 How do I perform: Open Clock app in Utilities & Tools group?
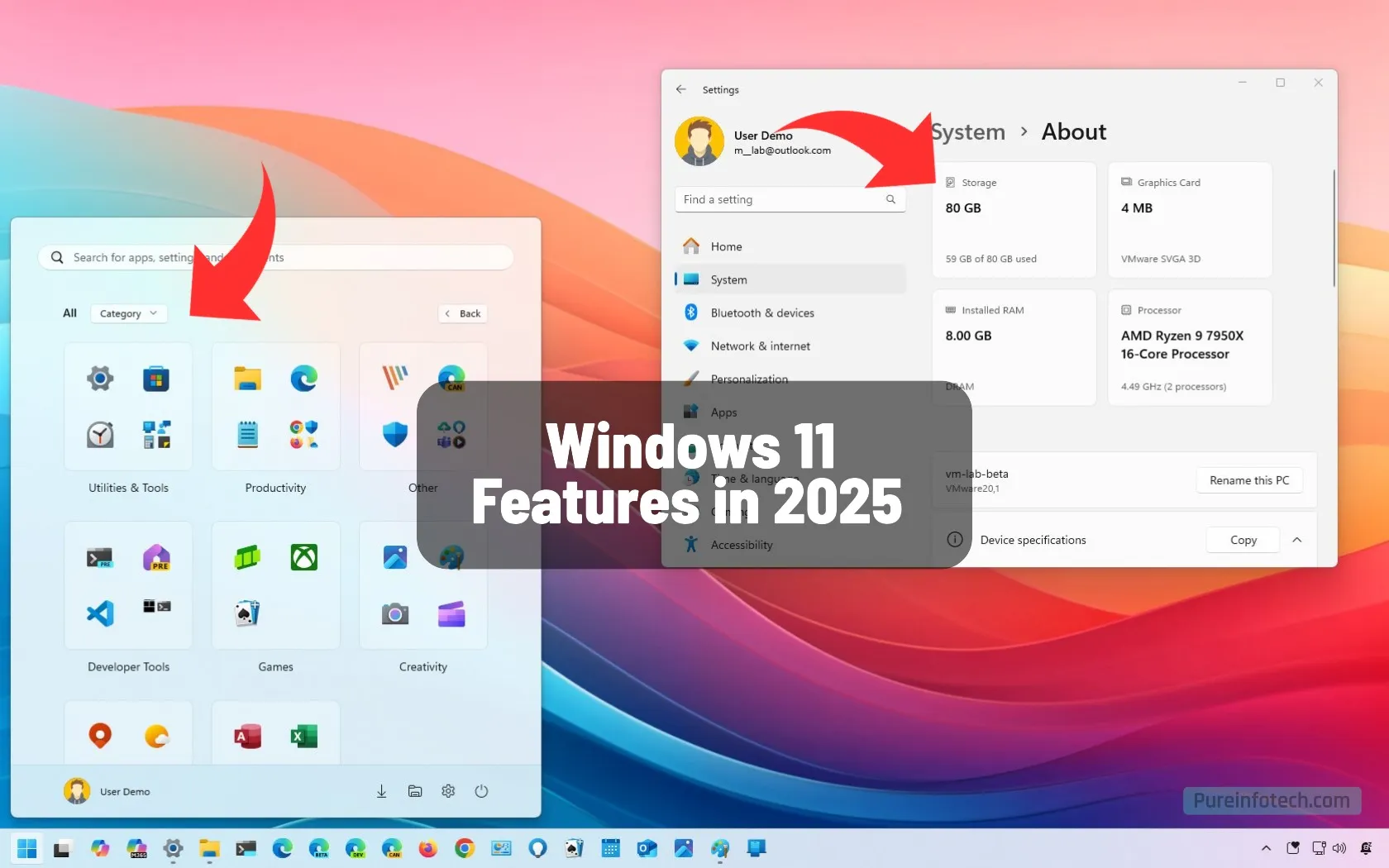(100, 434)
